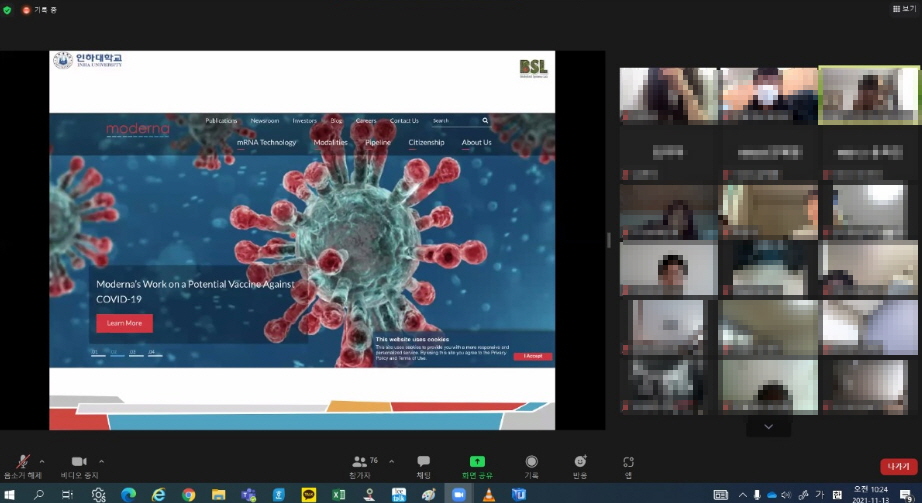Viewport: 922px width, 503px height.
Task: Click the BSL logo on the slide
Action: tap(533, 68)
